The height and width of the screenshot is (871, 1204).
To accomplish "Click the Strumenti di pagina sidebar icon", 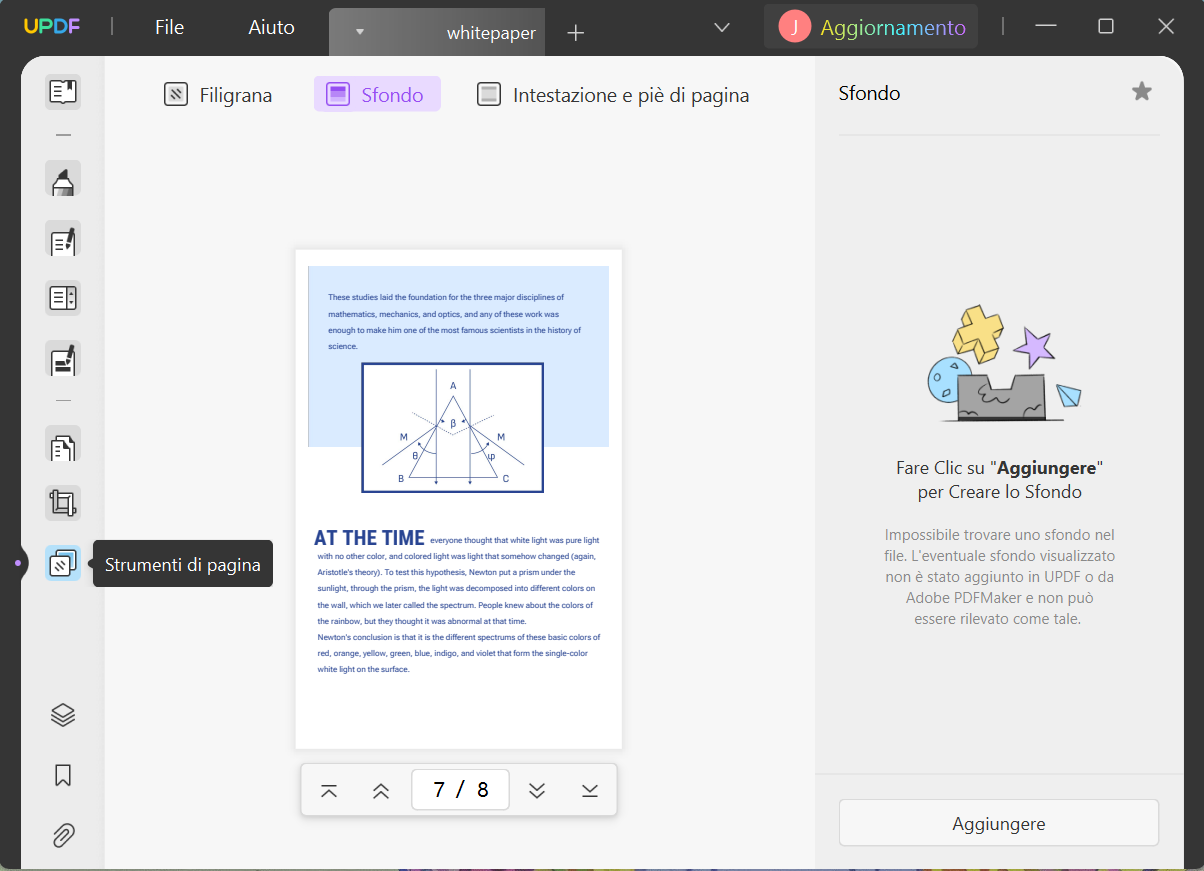I will point(63,563).
